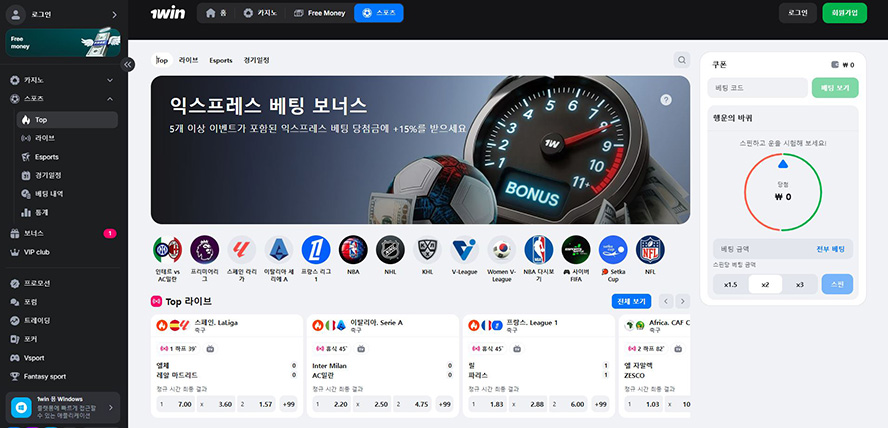
Task: Expand the 카지노 sidebar section
Action: tap(110, 80)
